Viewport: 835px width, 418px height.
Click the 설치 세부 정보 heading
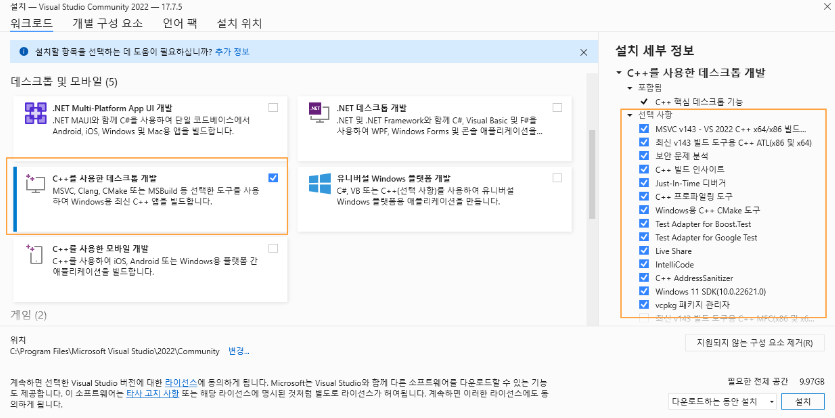click(654, 52)
